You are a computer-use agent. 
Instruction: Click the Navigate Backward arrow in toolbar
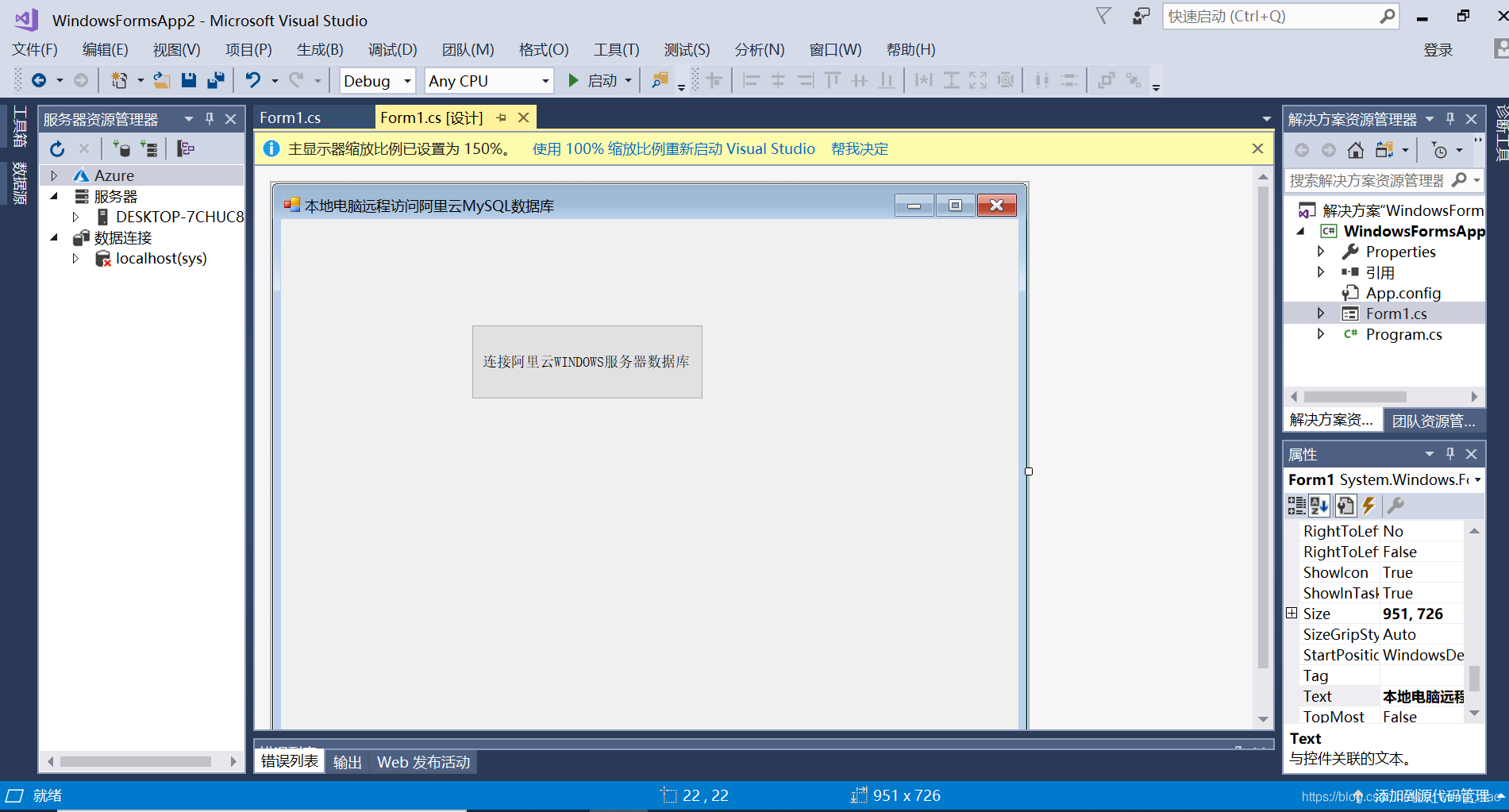(x=38, y=80)
